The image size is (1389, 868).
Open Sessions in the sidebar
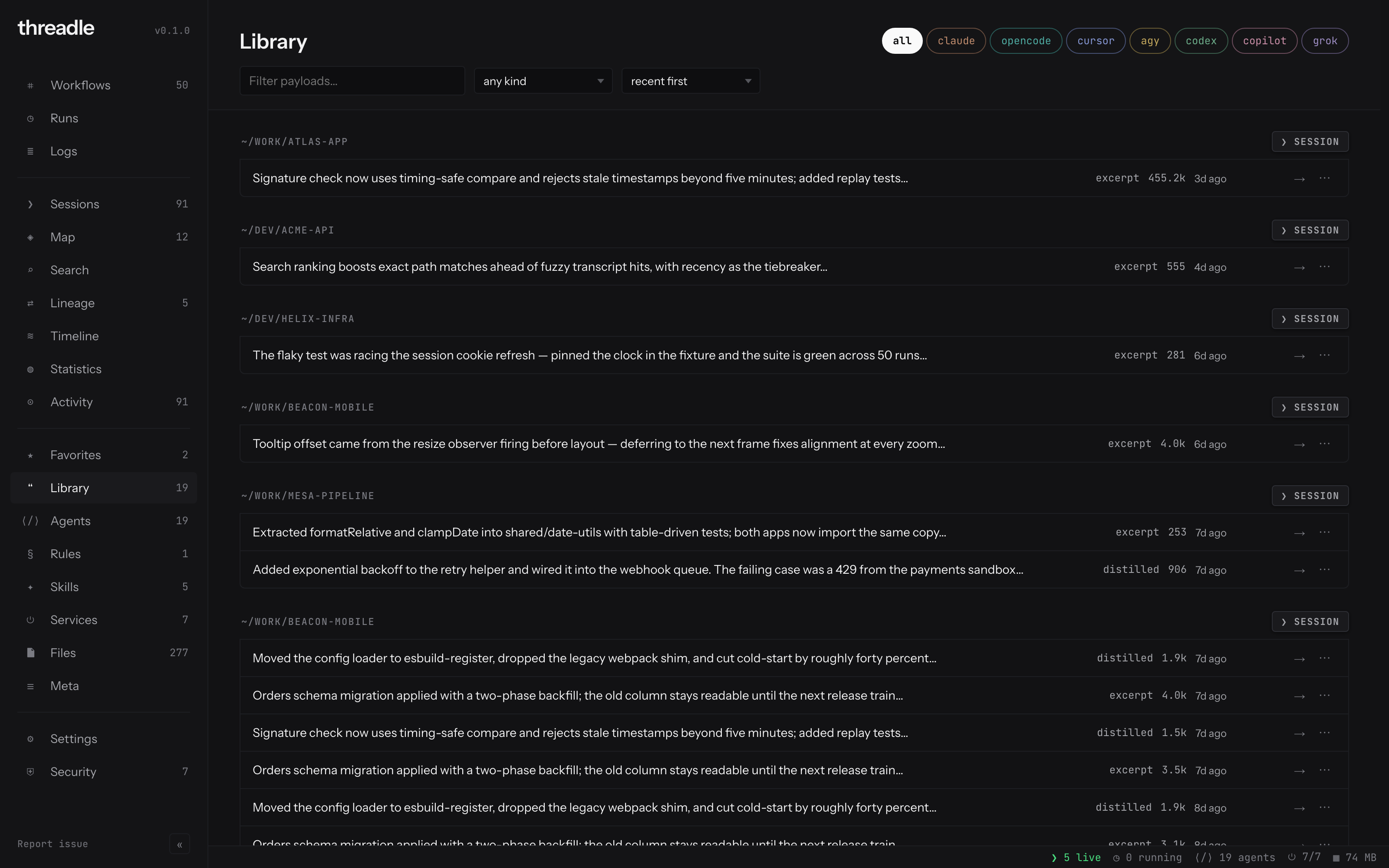[x=103, y=204]
